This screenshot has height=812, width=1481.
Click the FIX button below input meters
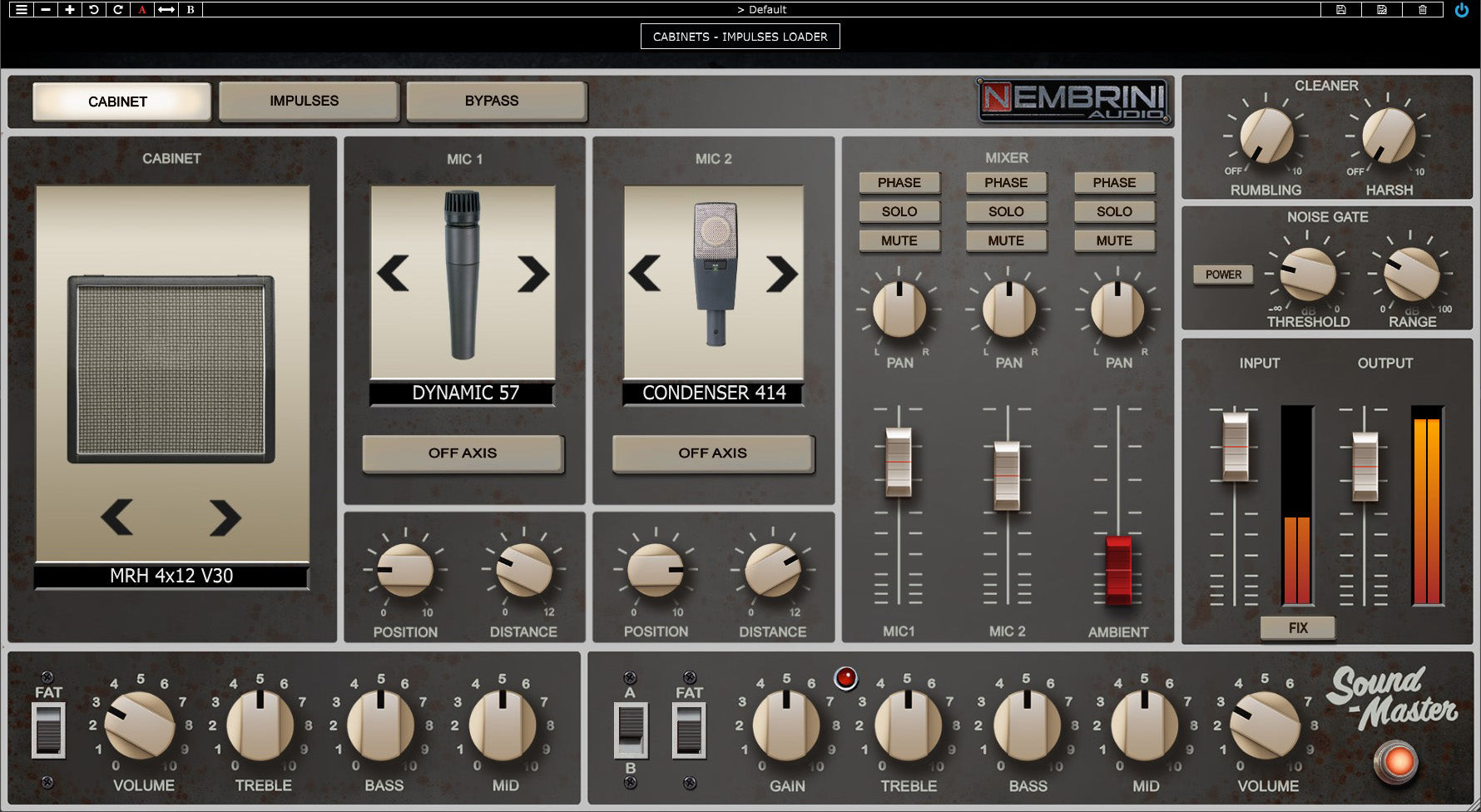point(1298,628)
